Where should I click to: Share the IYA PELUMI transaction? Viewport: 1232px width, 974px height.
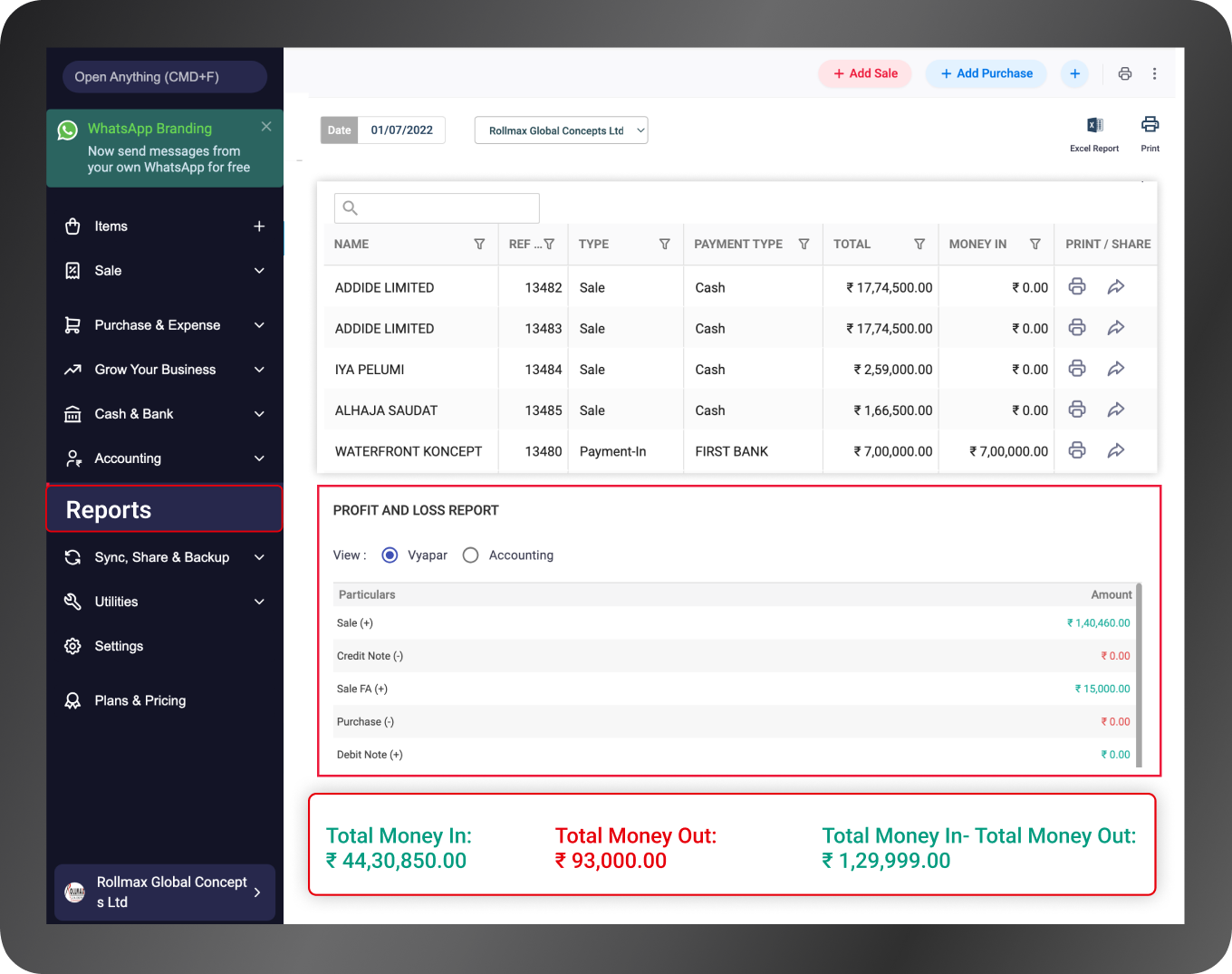1116,368
